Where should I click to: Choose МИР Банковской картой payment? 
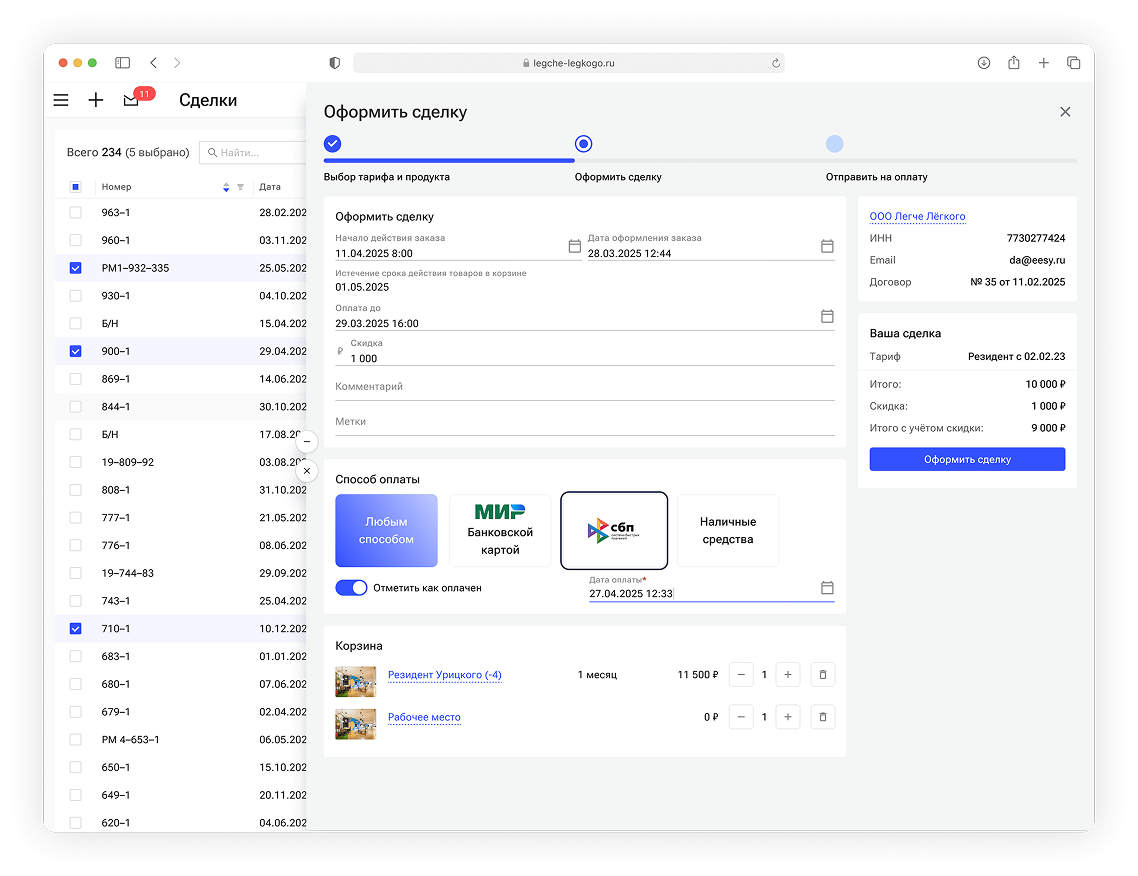(x=500, y=531)
